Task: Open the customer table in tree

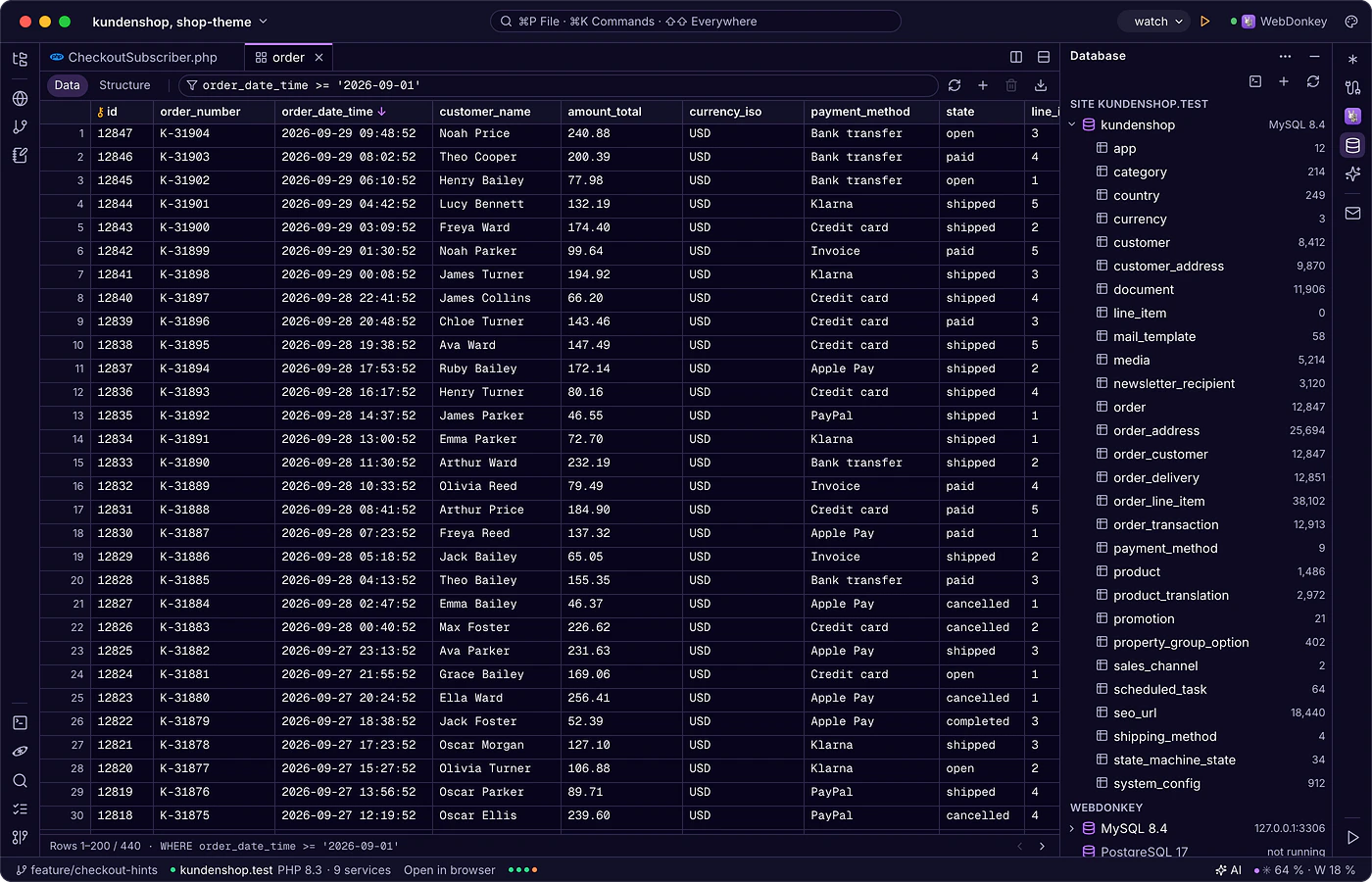Action: pos(1142,242)
